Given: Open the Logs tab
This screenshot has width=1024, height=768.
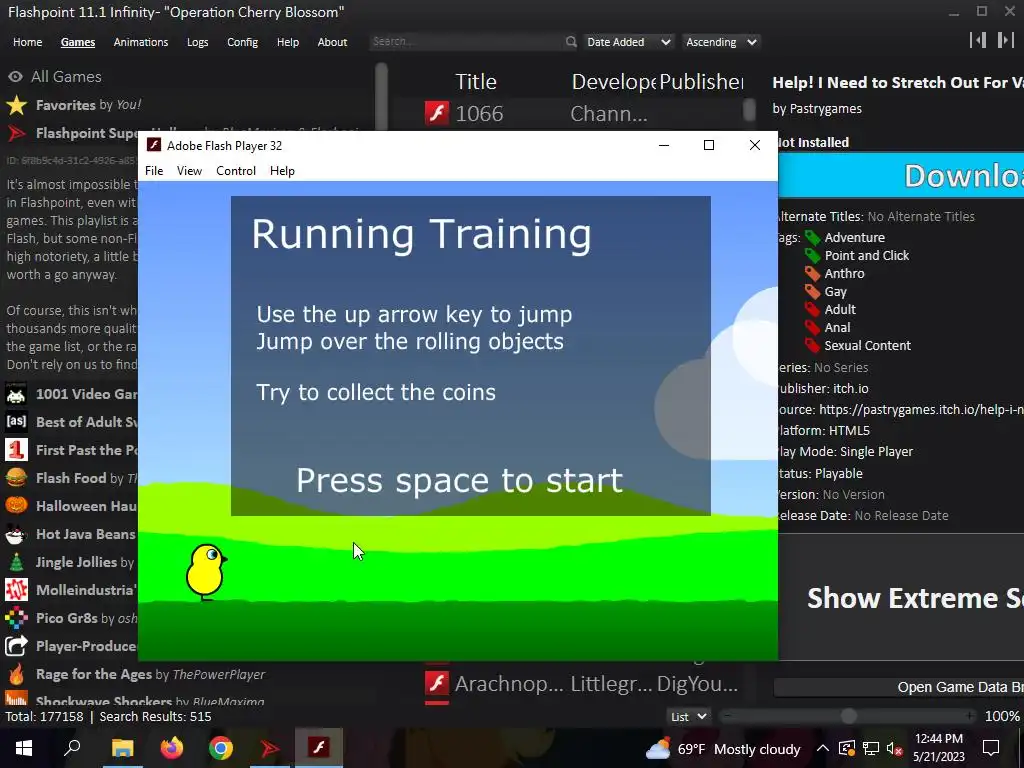Looking at the screenshot, I should point(197,42).
